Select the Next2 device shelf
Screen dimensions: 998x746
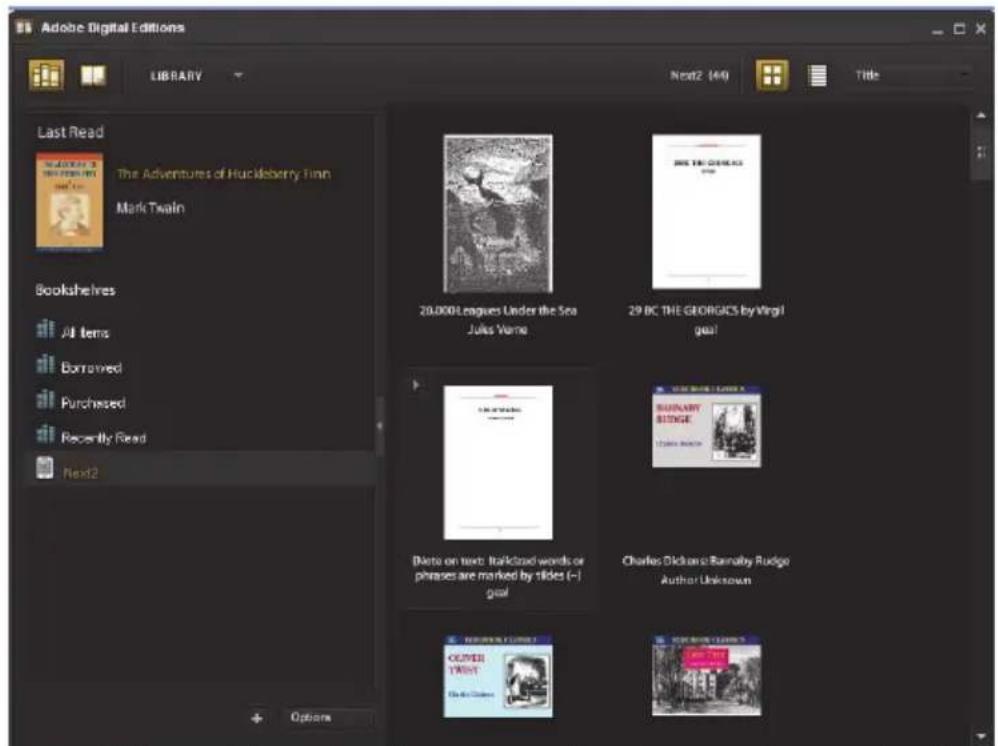[200, 470]
